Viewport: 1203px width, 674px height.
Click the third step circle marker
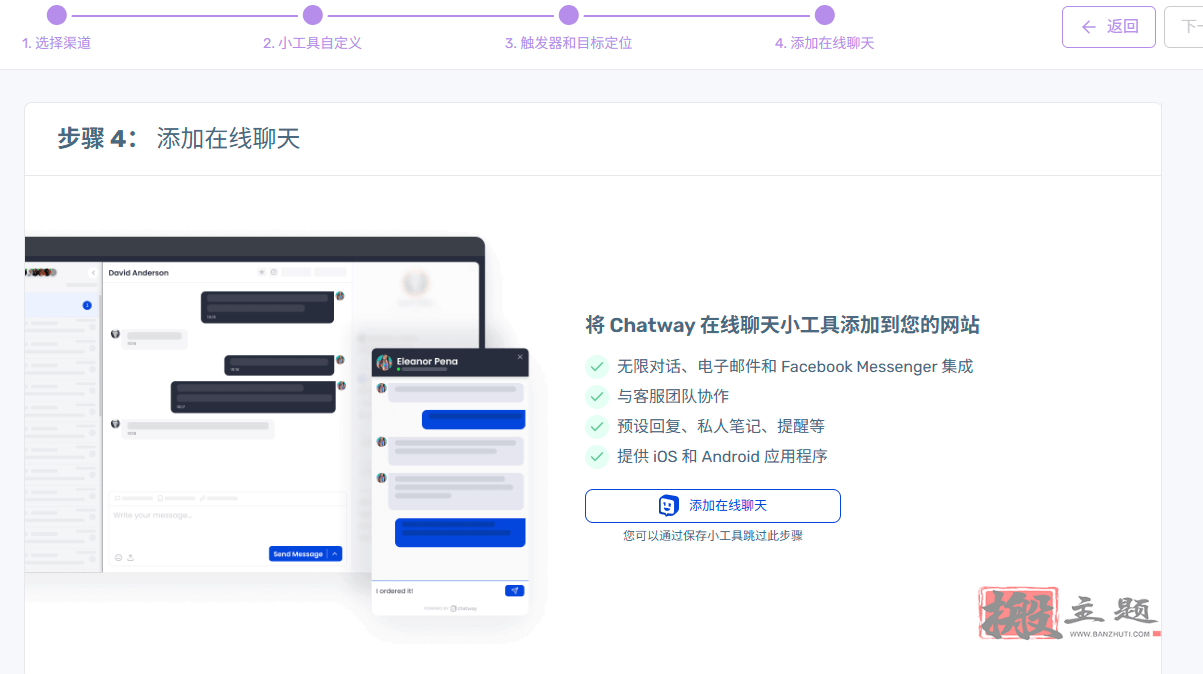(568, 15)
